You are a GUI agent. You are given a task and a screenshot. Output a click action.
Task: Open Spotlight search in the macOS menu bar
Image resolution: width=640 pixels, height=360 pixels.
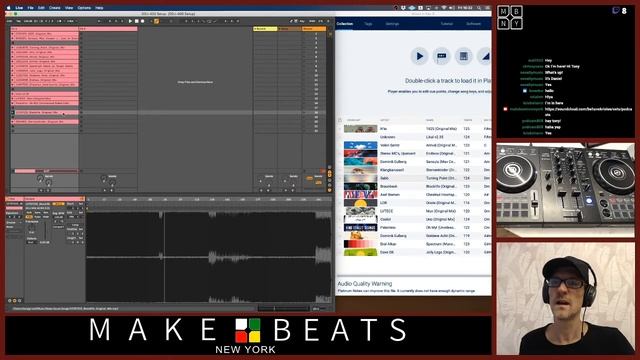point(479,8)
